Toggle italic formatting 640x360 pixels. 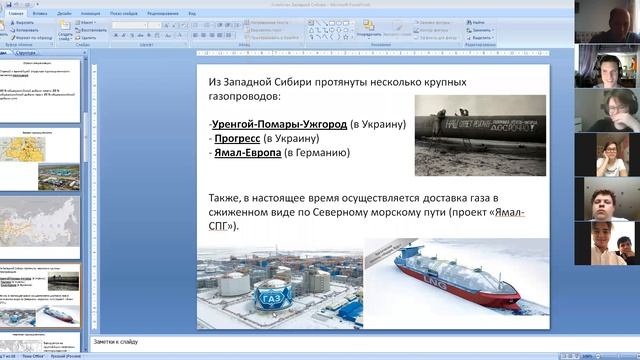click(x=124, y=36)
